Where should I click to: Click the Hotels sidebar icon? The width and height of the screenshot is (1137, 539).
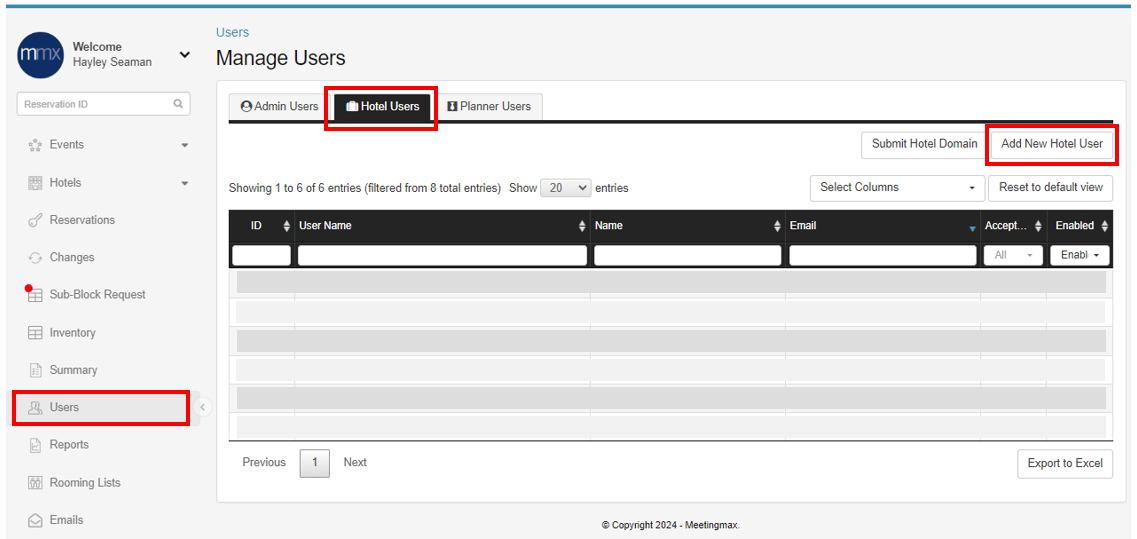pyautogui.click(x=35, y=183)
